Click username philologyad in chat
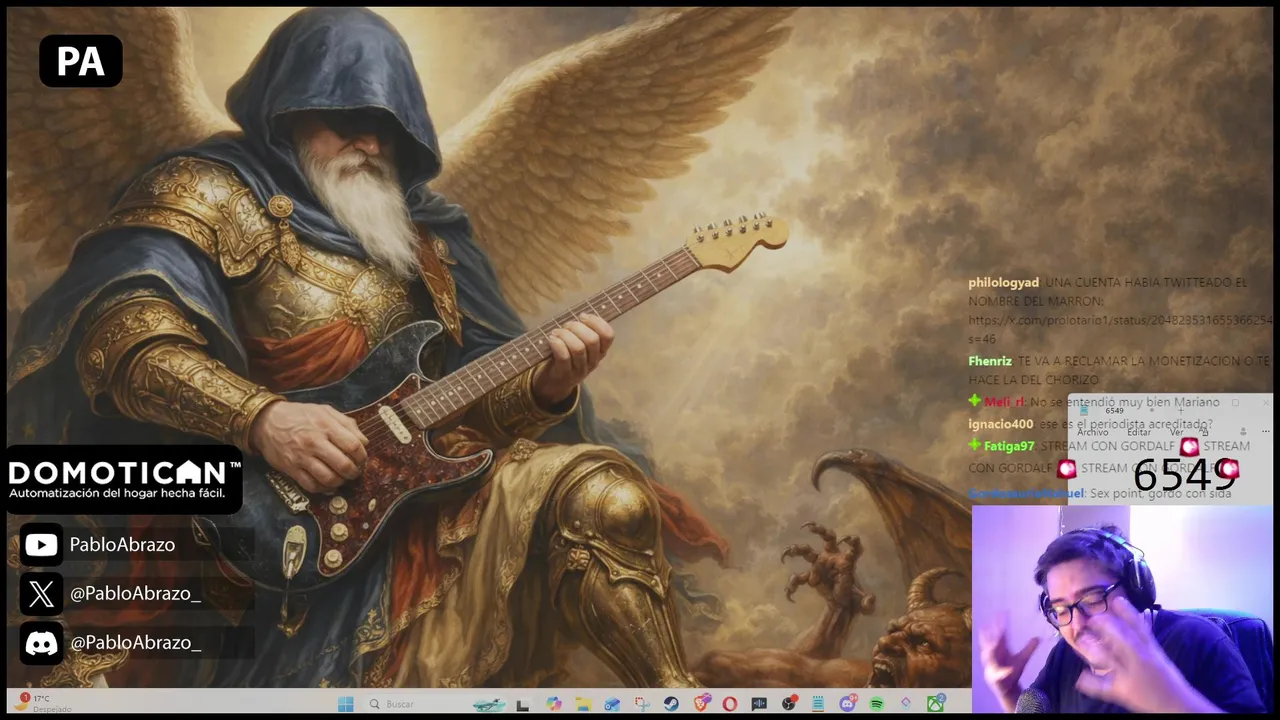Image resolution: width=1280 pixels, height=720 pixels. tap(1003, 283)
